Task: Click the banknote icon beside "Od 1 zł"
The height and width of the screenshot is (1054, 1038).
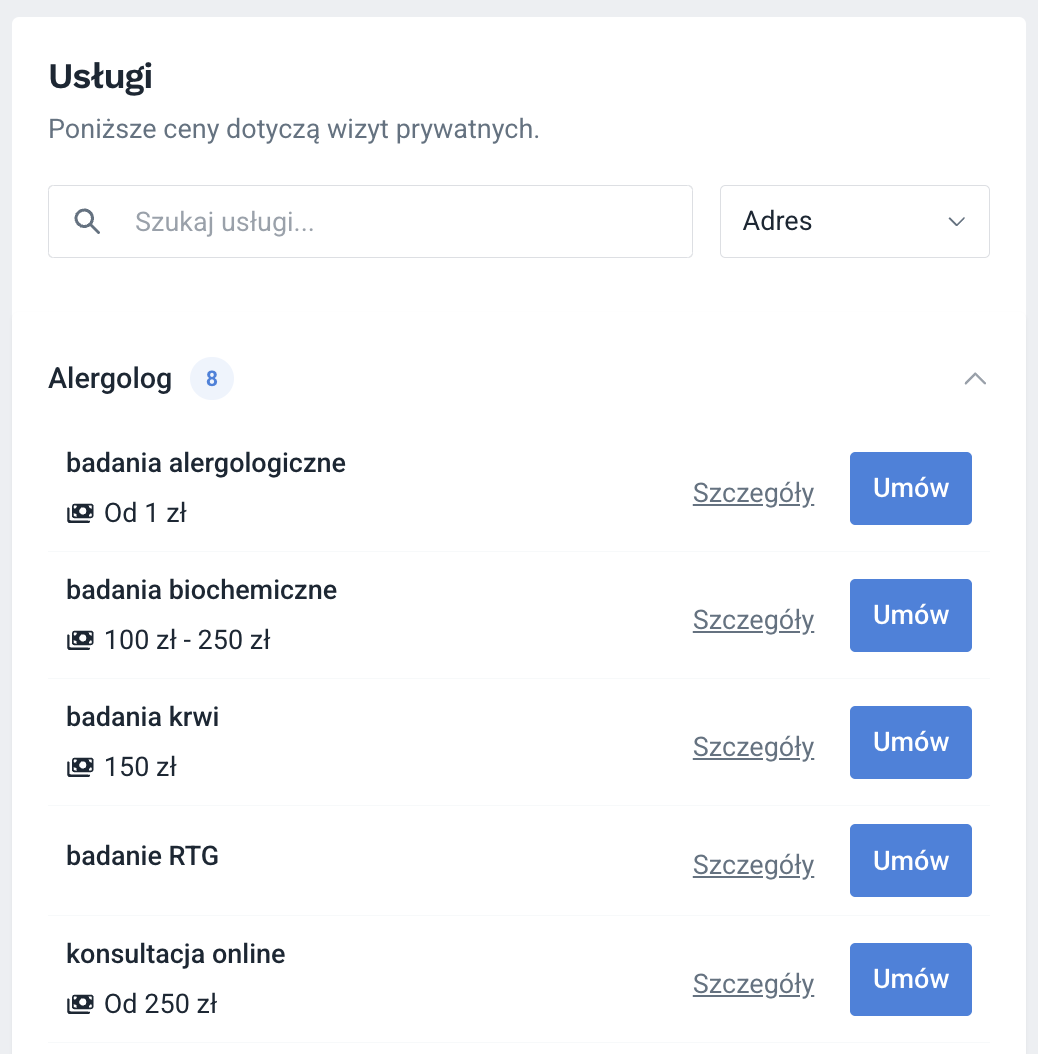Action: (80, 512)
